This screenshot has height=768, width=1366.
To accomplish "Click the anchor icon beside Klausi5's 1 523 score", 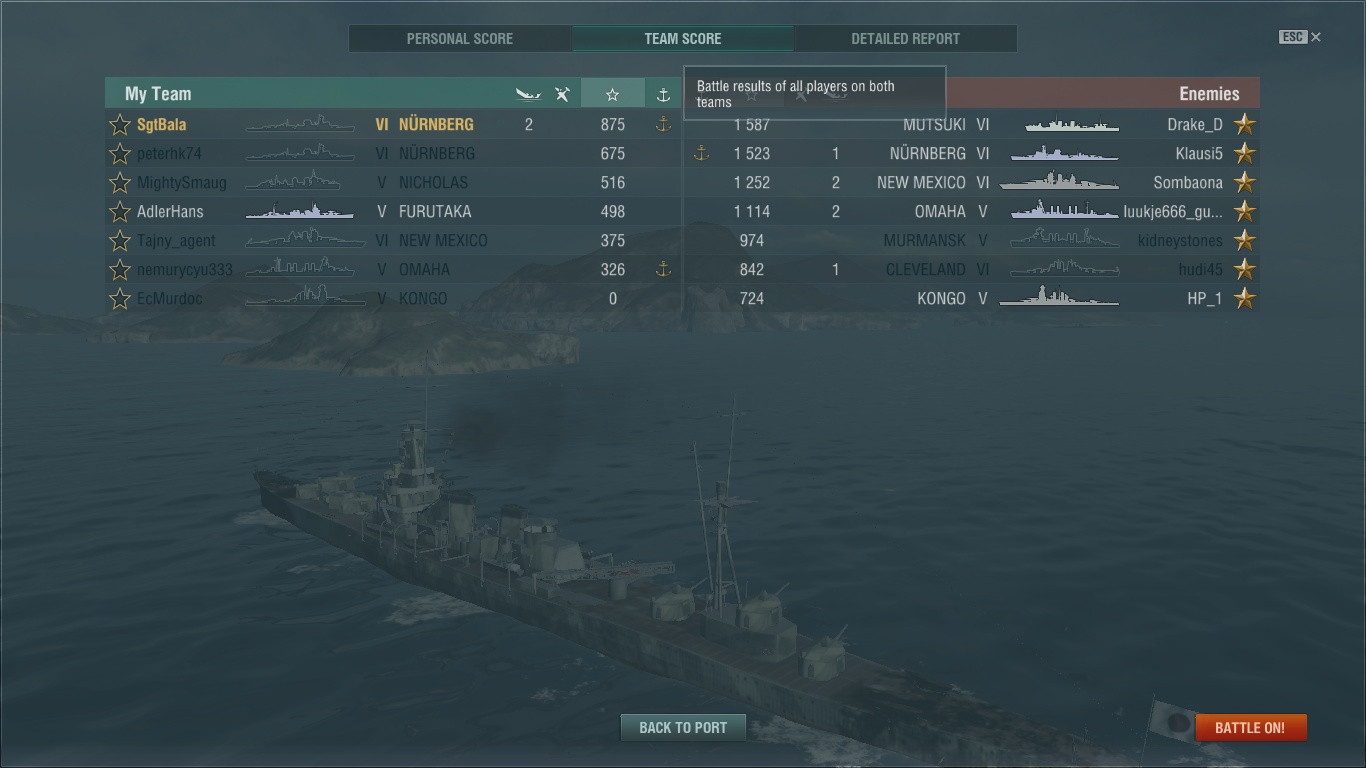I will (x=701, y=153).
